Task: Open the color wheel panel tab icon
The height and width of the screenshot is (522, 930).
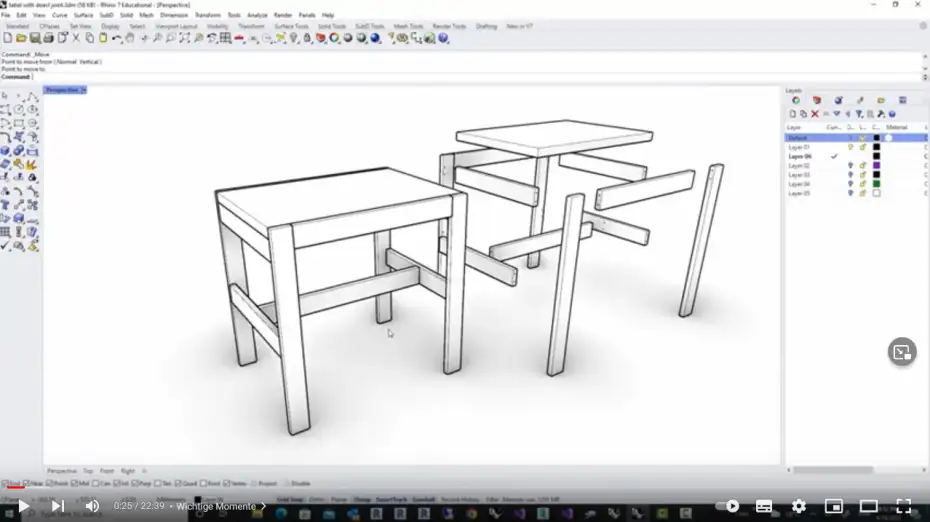Action: (x=796, y=100)
